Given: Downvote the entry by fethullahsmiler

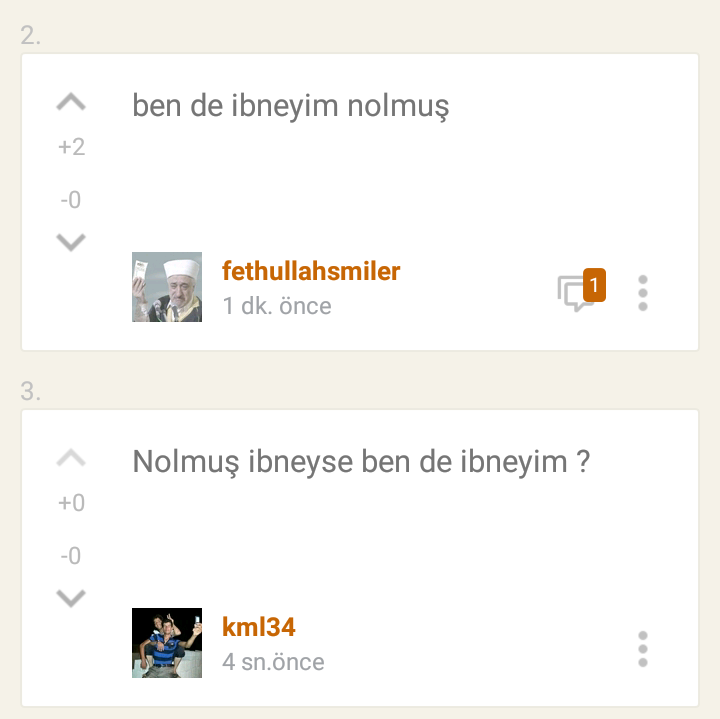Looking at the screenshot, I should [x=71, y=242].
